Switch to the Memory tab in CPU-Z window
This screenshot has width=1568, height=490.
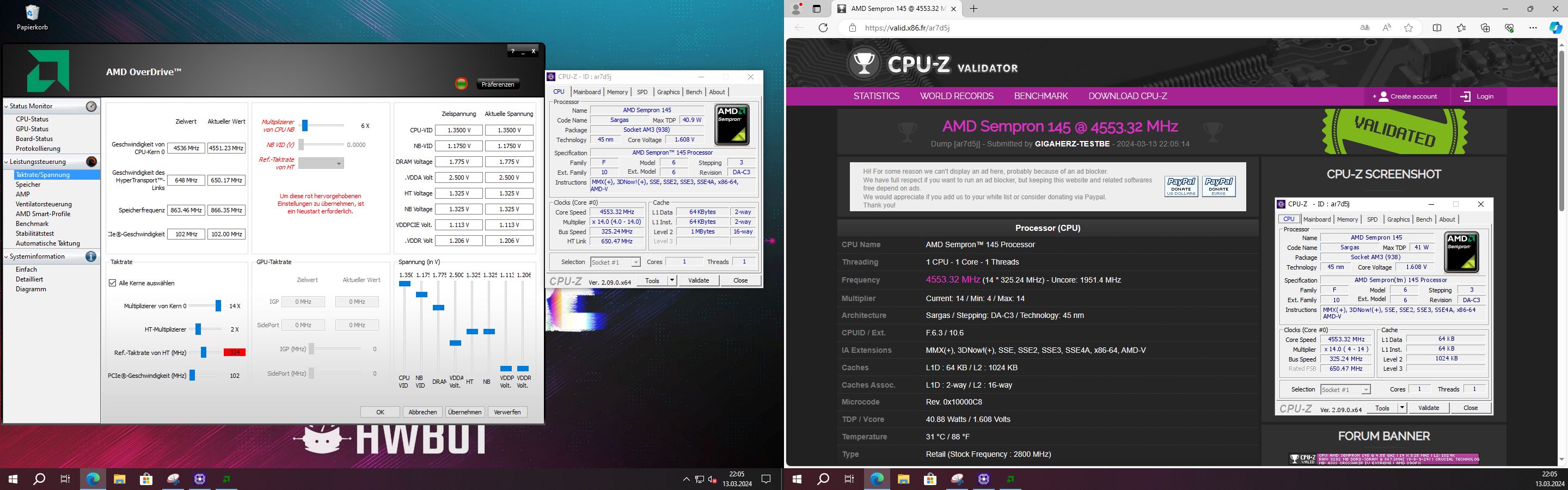coord(617,92)
